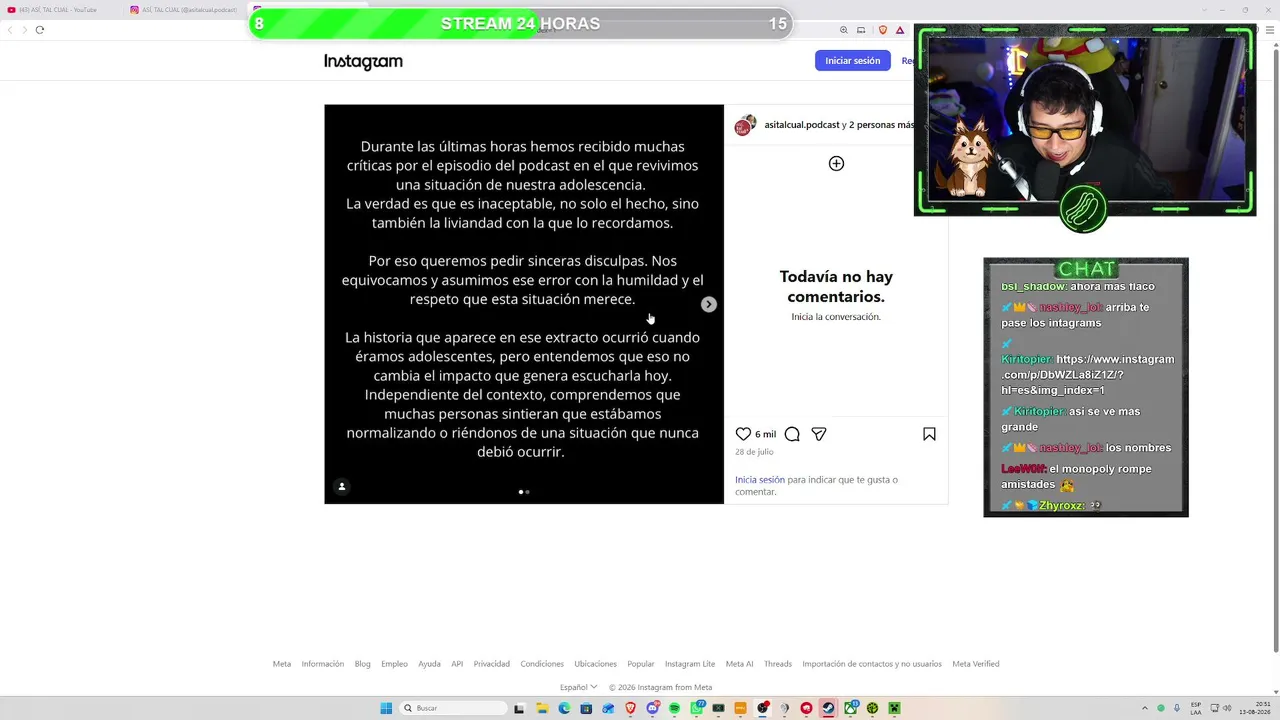Open File Explorer from the taskbar

[542, 708]
